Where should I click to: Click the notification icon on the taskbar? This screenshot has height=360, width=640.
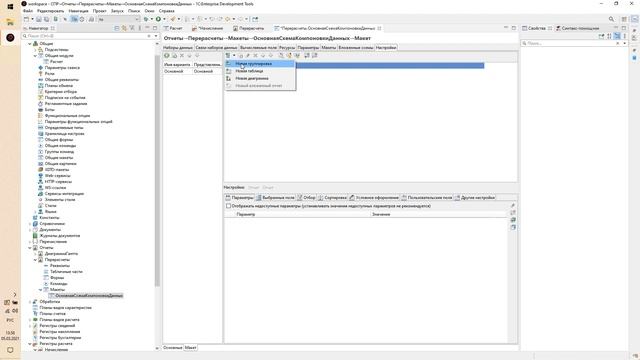click(10, 350)
